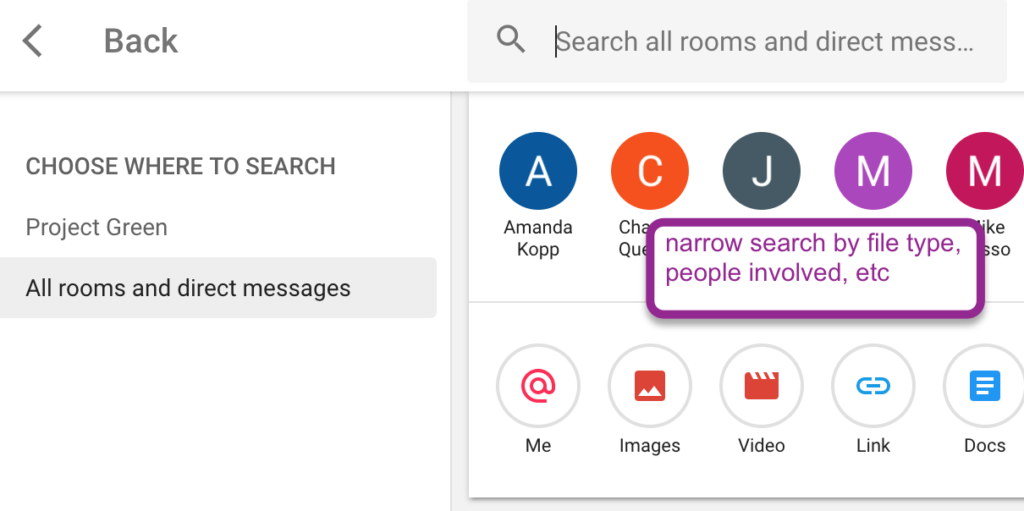
Task: Focus the search all rooms input field
Action: click(765, 42)
